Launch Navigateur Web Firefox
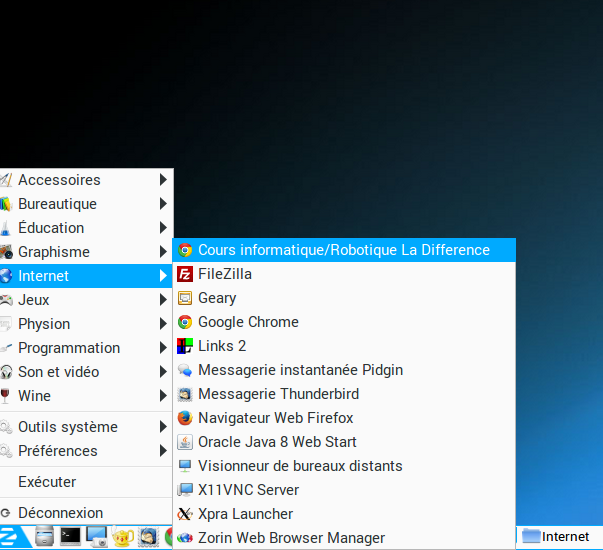The width and height of the screenshot is (603, 550). (344, 418)
